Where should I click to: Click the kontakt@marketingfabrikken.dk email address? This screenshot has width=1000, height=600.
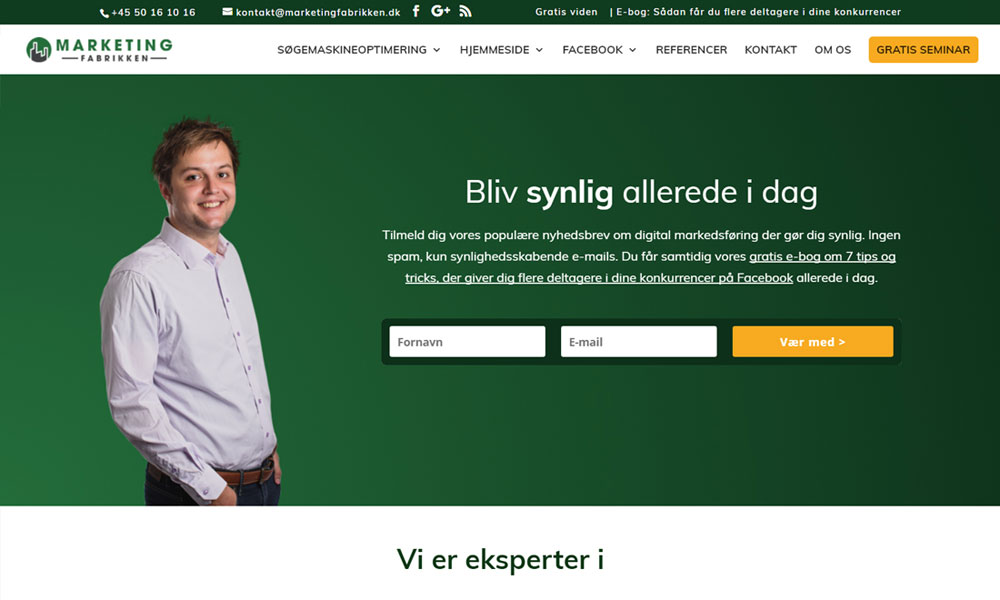coord(317,12)
